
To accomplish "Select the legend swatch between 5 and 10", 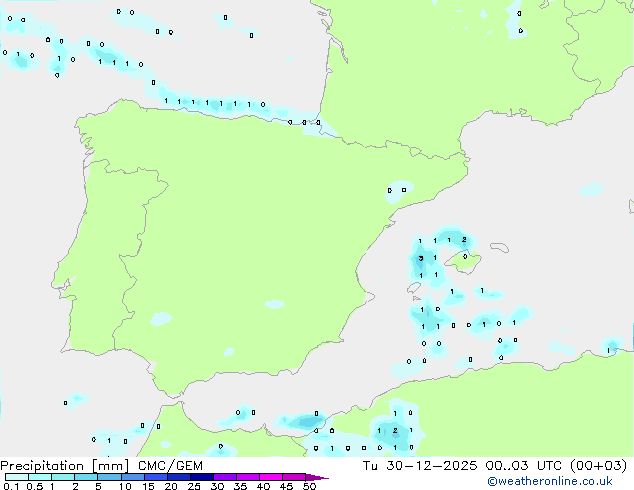I will click(110, 478).
